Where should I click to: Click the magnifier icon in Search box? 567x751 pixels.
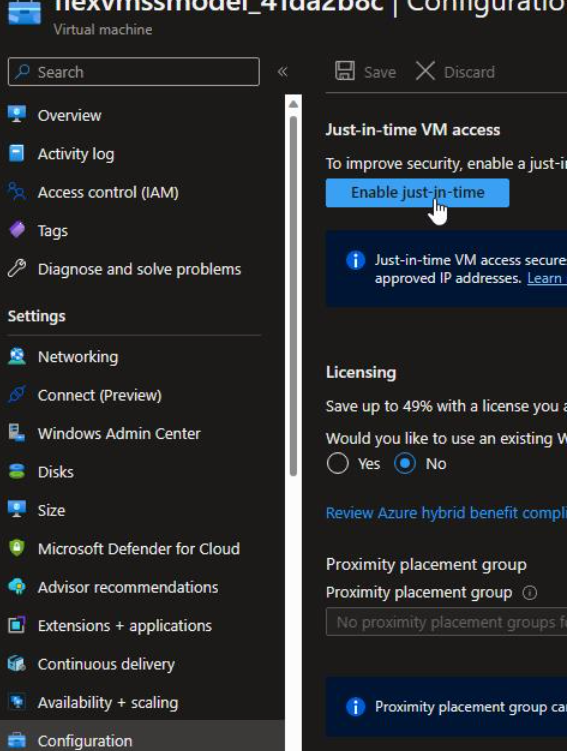(22, 72)
